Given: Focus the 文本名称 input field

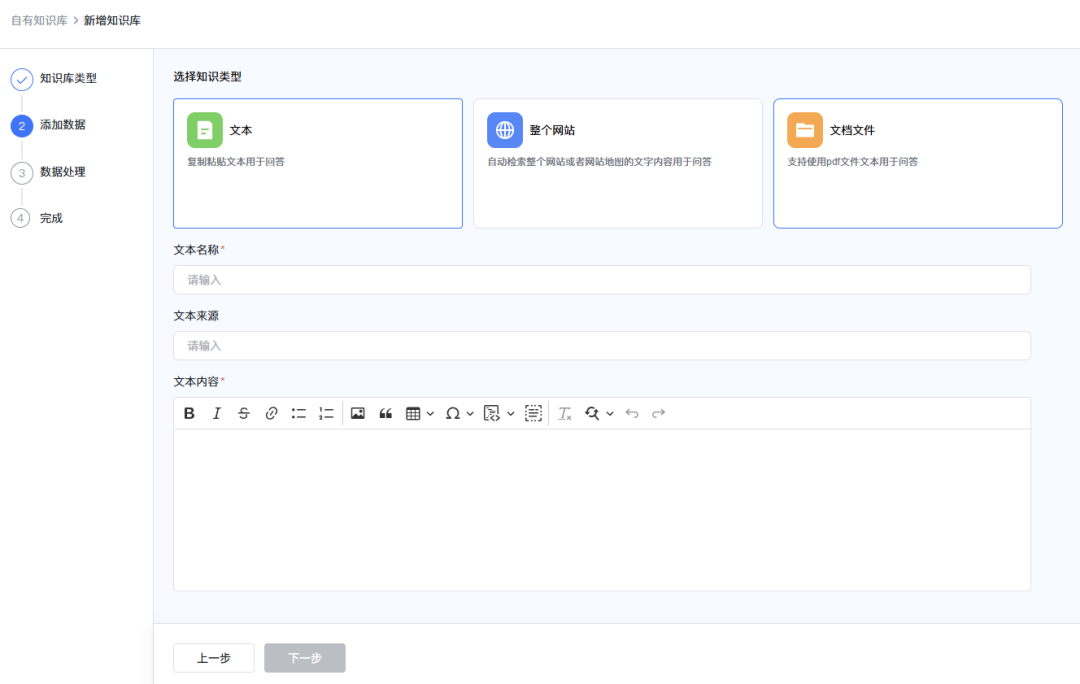Looking at the screenshot, I should 601,280.
